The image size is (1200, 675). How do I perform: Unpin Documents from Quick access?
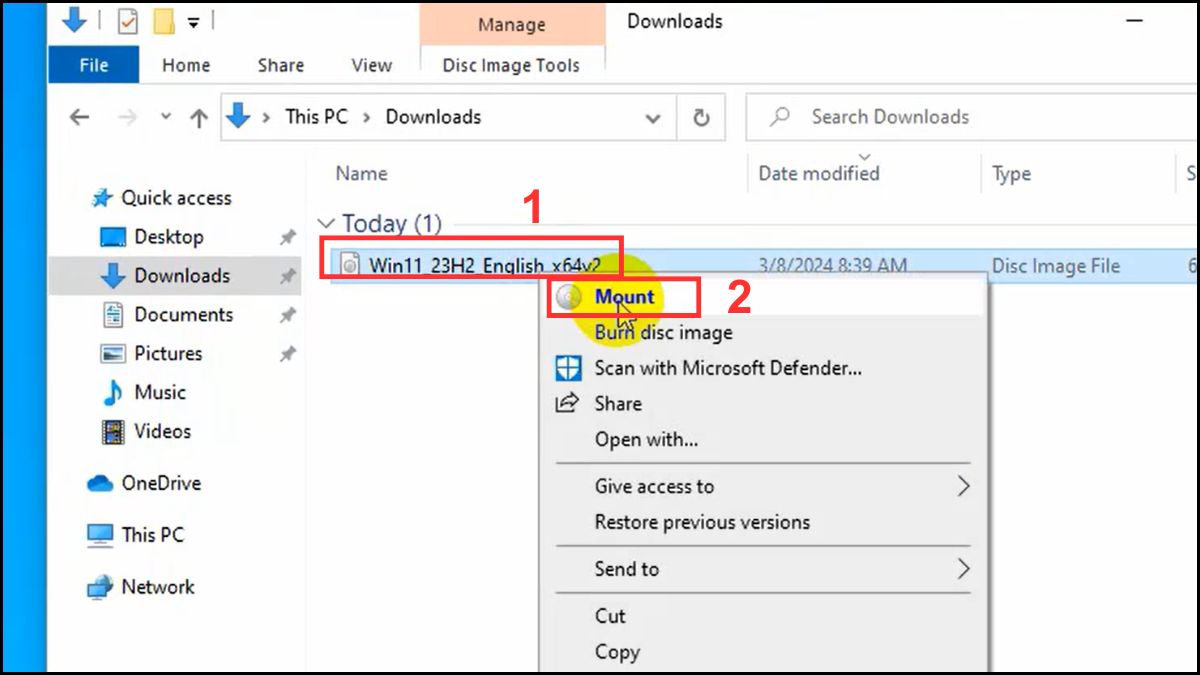(x=288, y=314)
